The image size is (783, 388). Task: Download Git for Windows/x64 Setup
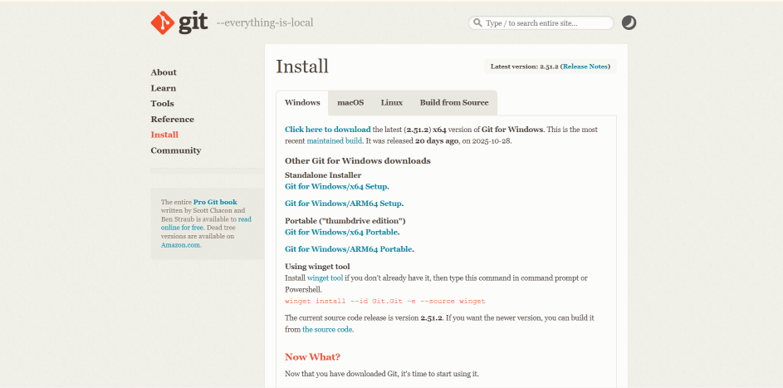point(336,187)
